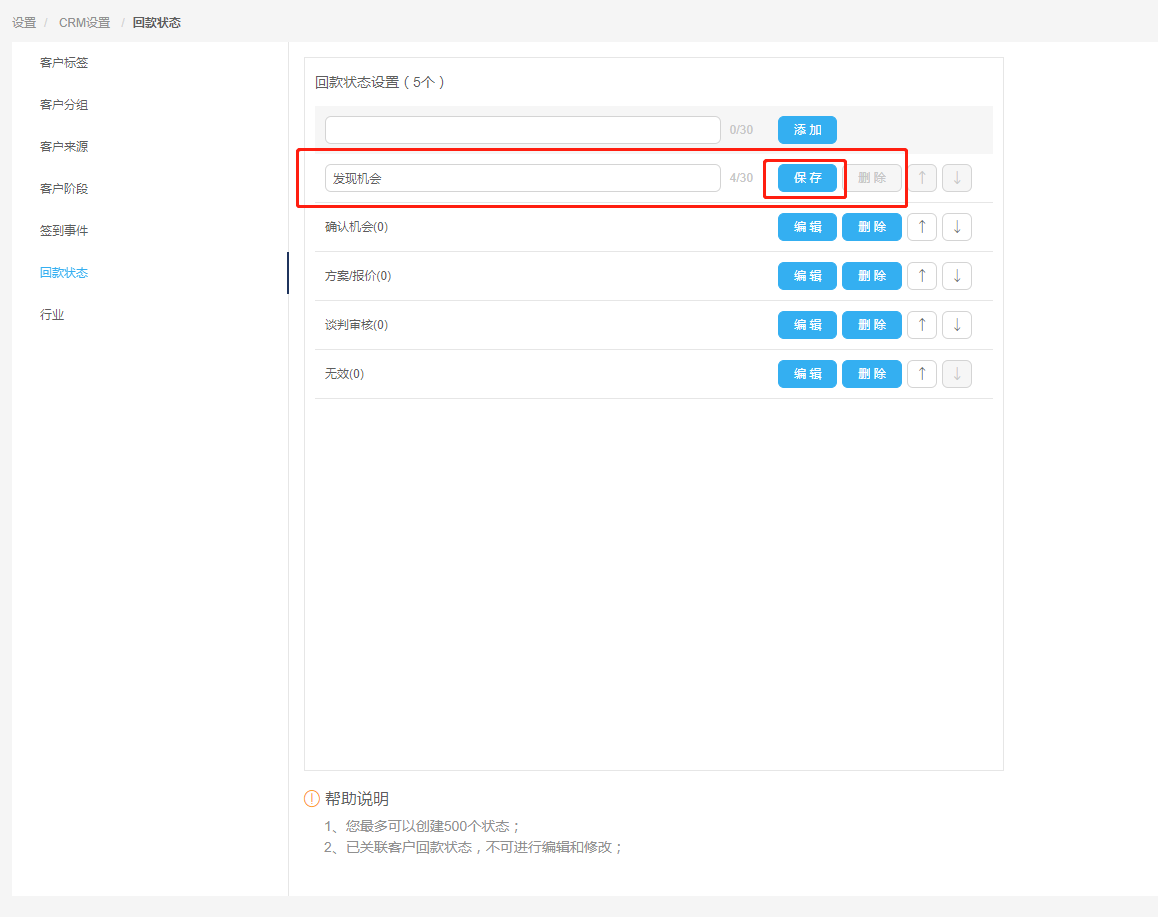Move 方案/报价 up with arrow icon
This screenshot has width=1158, height=917.
point(921,276)
